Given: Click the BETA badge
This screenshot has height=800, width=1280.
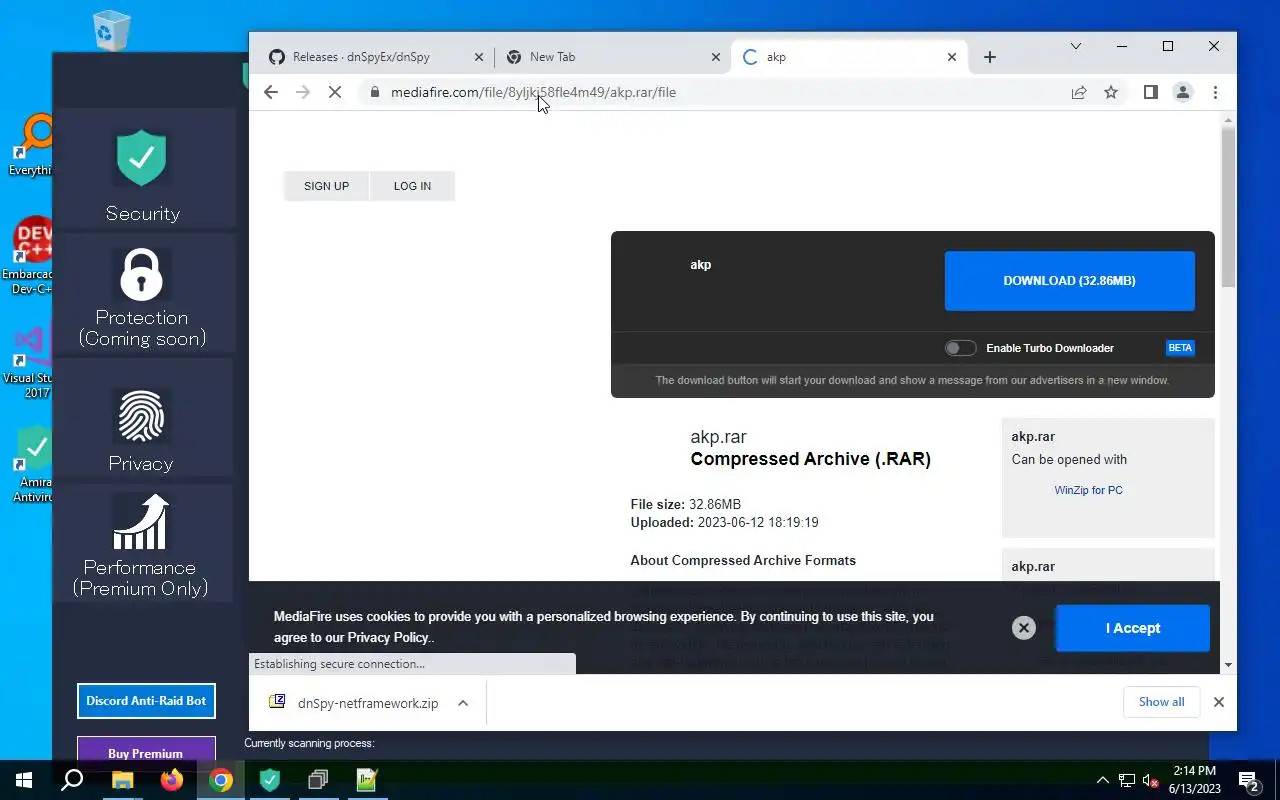Looking at the screenshot, I should click(1180, 348).
